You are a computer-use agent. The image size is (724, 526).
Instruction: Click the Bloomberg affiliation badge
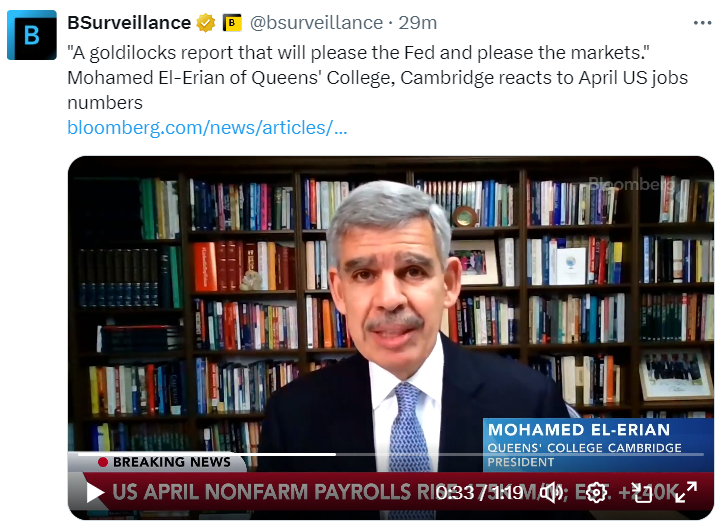pos(232,22)
